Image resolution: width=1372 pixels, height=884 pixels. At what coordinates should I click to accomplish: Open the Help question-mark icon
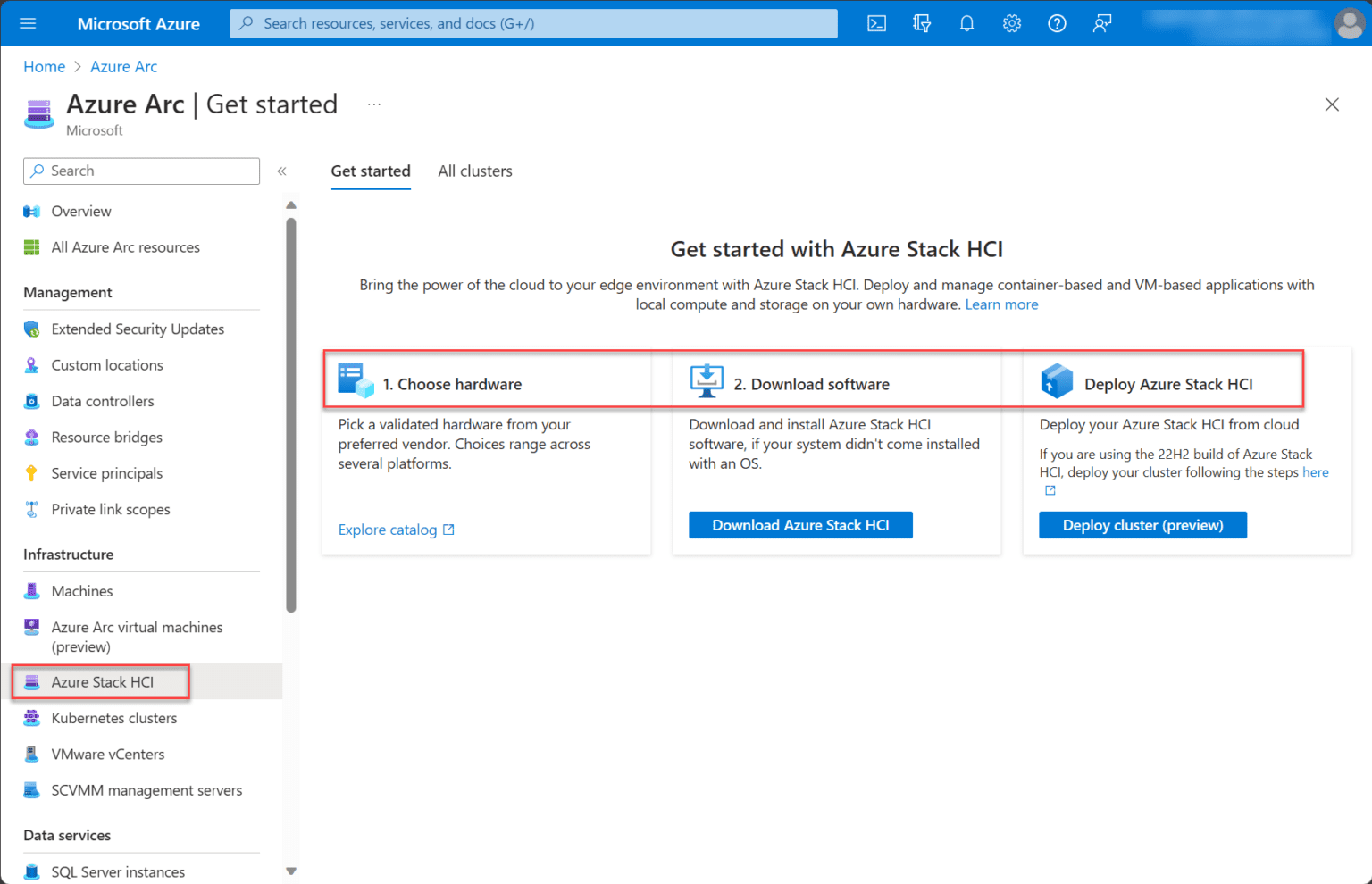click(x=1057, y=23)
